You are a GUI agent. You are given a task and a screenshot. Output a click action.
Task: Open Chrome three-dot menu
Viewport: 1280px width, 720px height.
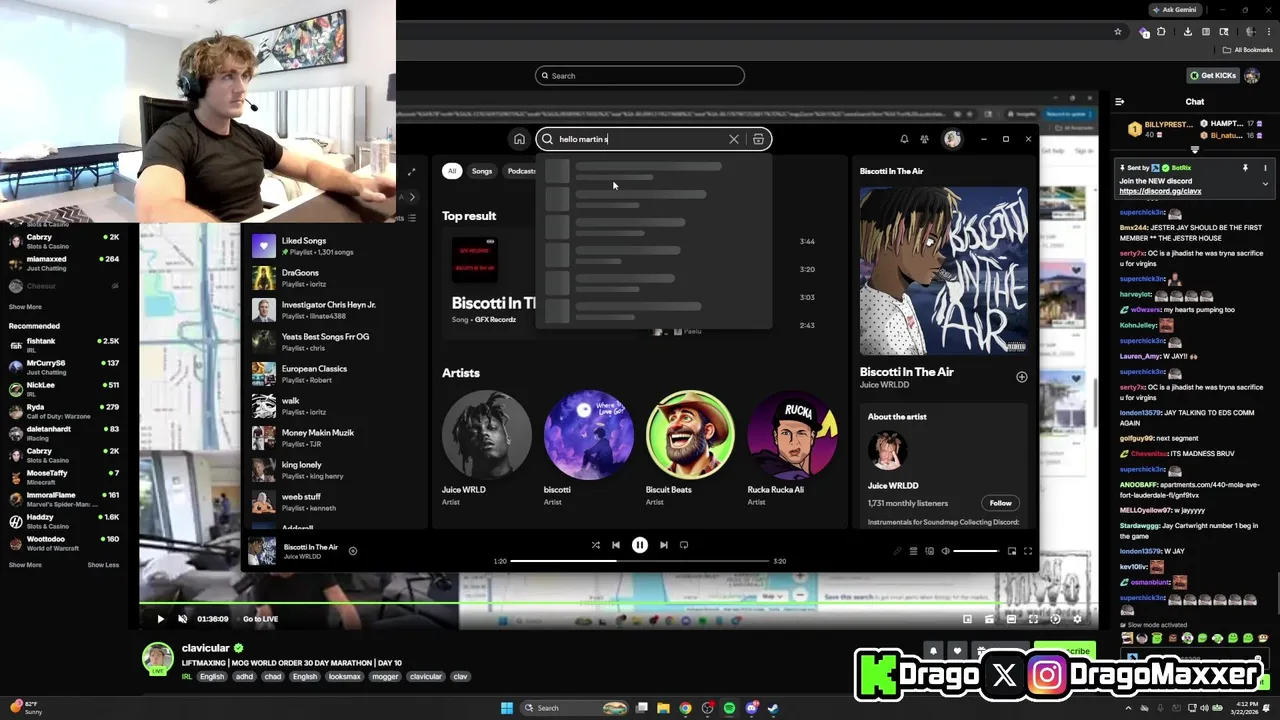1269,32
